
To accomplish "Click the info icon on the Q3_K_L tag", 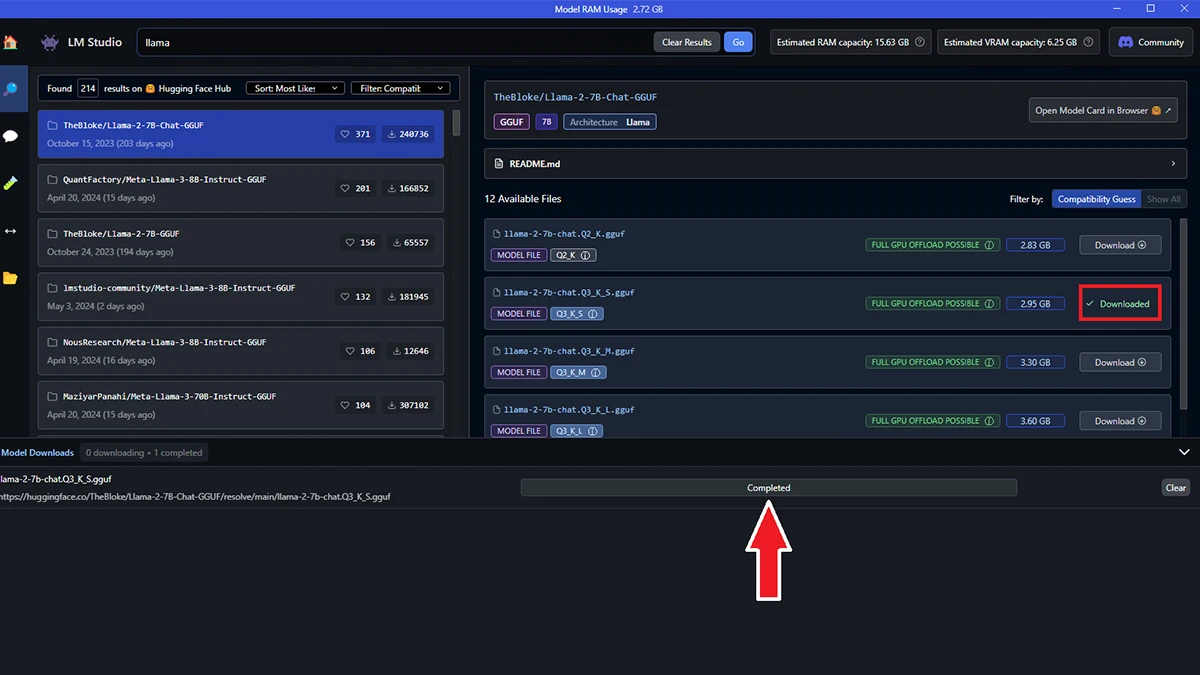I will [594, 431].
